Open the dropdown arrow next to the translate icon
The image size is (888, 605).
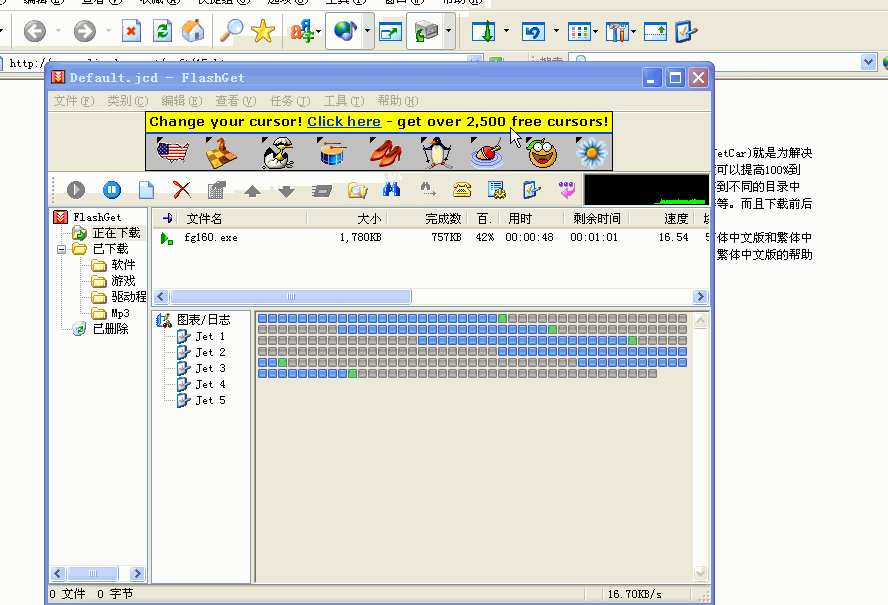(318, 31)
